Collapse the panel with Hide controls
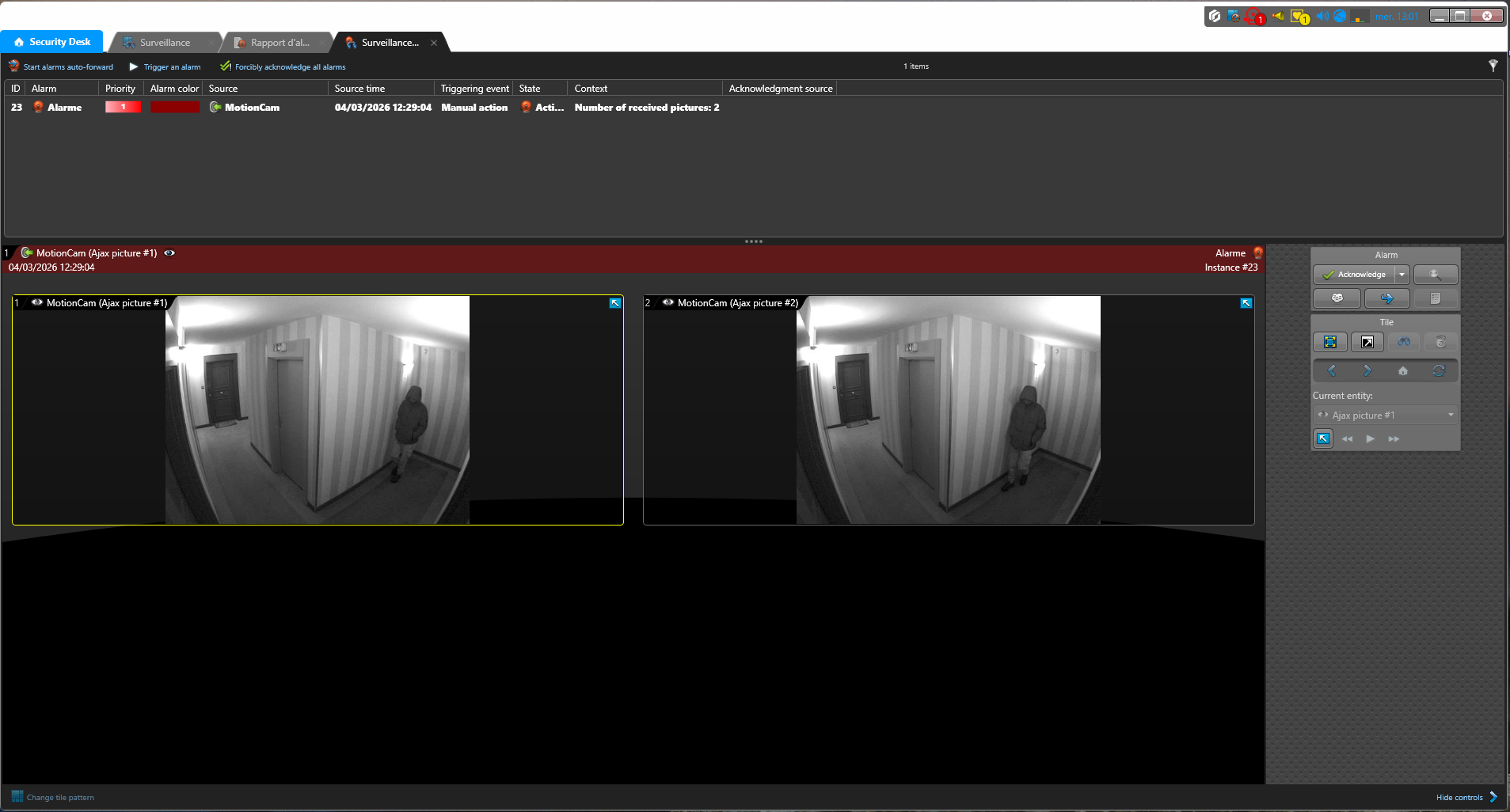Image resolution: width=1510 pixels, height=812 pixels. point(1466,797)
